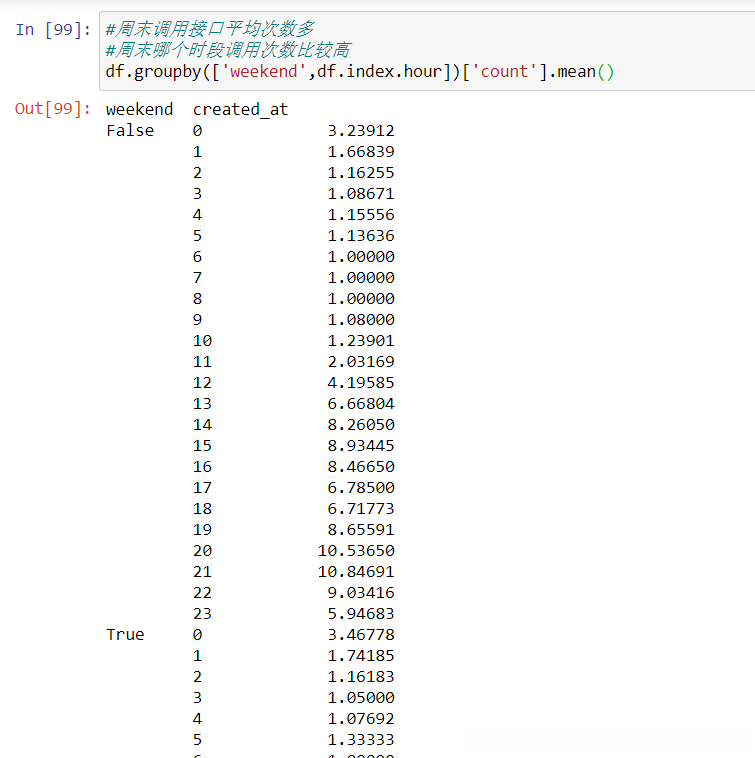
Task: Select value 9.03416 for hour 22
Action: pos(361,593)
